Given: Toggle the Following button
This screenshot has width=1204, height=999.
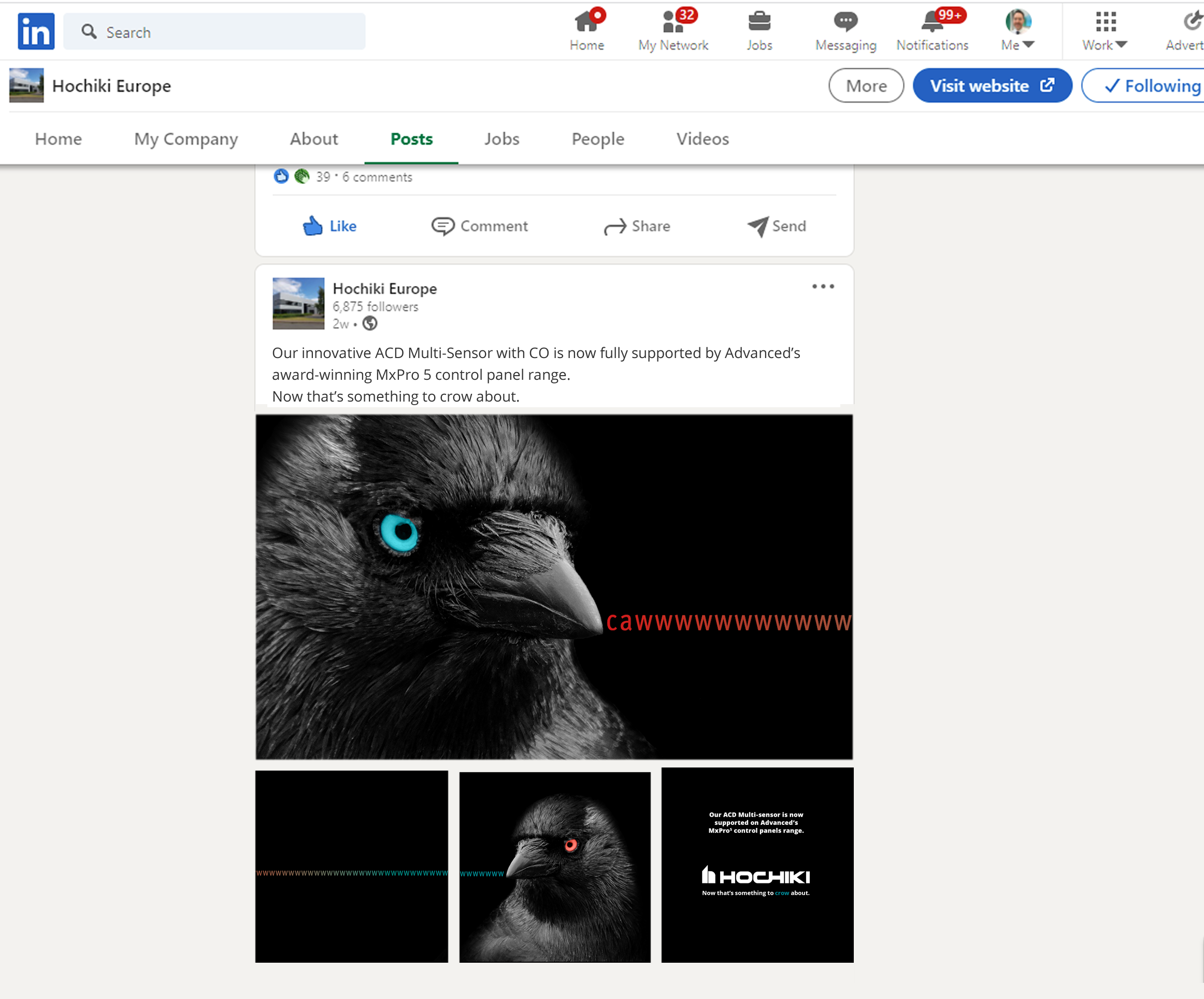Looking at the screenshot, I should (x=1143, y=85).
